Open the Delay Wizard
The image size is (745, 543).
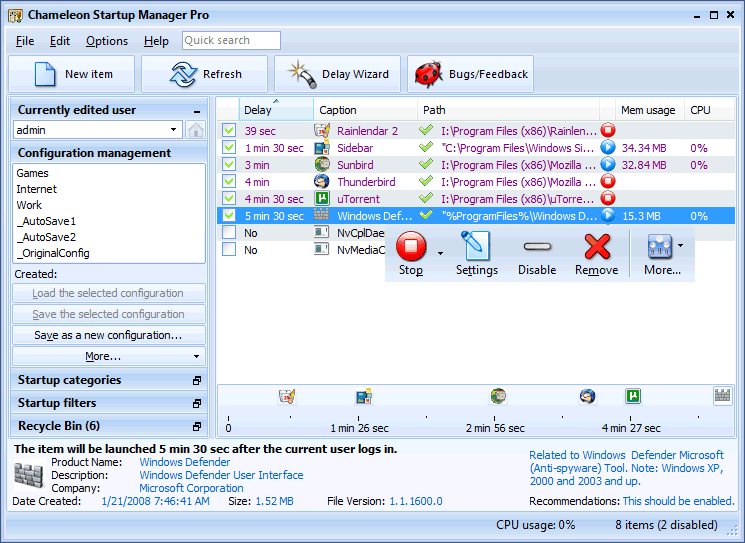(338, 74)
